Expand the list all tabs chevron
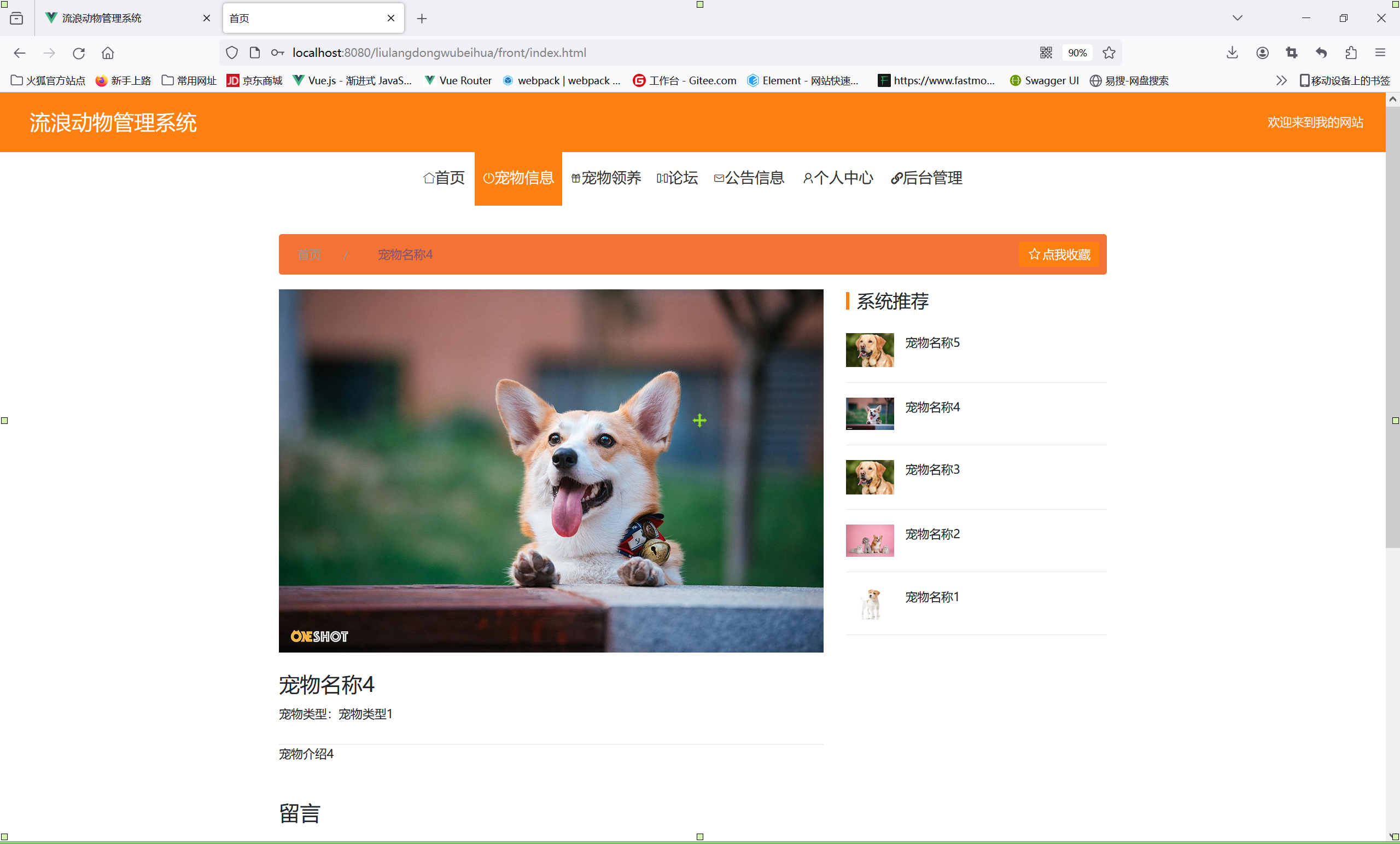1400x844 pixels. pyautogui.click(x=1237, y=18)
